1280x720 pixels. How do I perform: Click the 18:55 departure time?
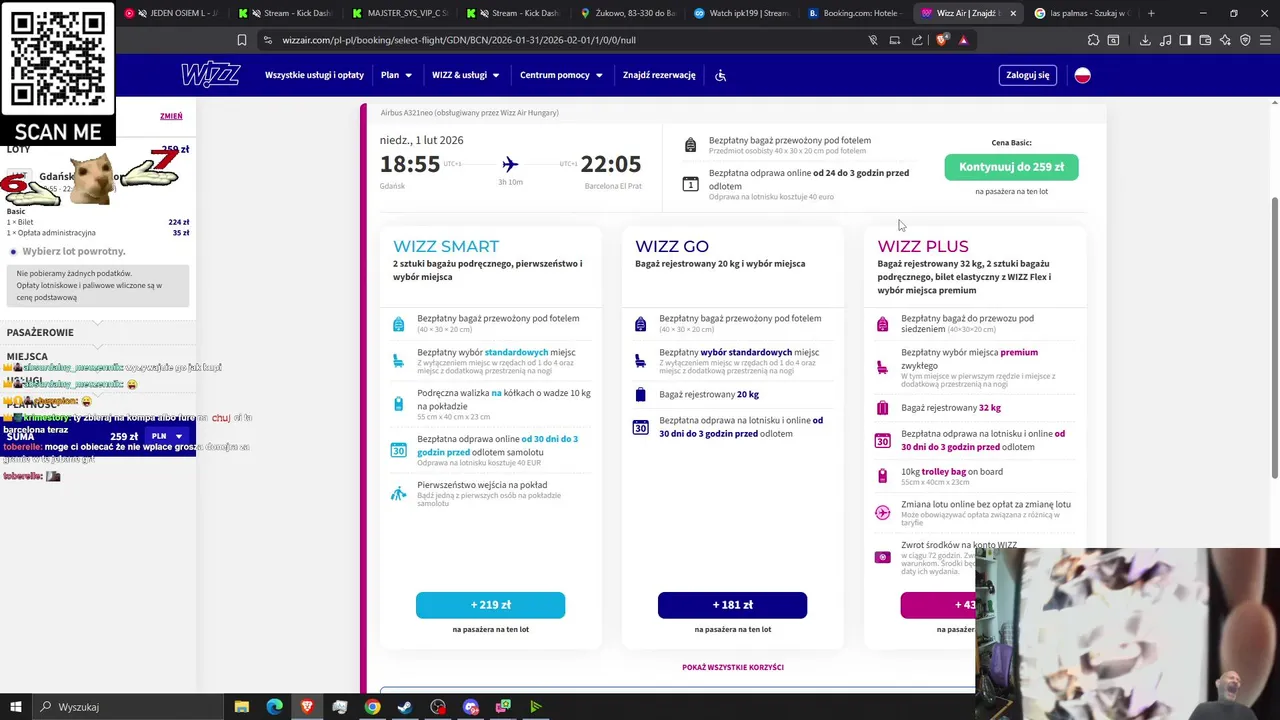(410, 164)
